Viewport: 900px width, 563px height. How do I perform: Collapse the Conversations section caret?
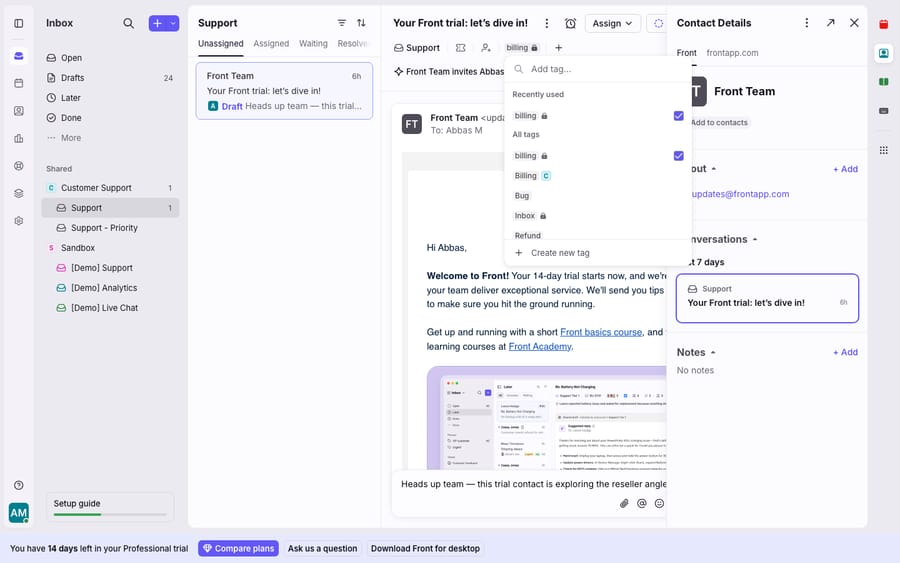(x=755, y=239)
